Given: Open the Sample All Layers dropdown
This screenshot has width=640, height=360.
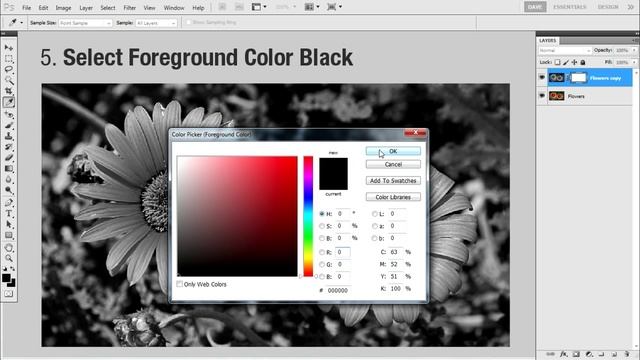Looking at the screenshot, I should [156, 23].
